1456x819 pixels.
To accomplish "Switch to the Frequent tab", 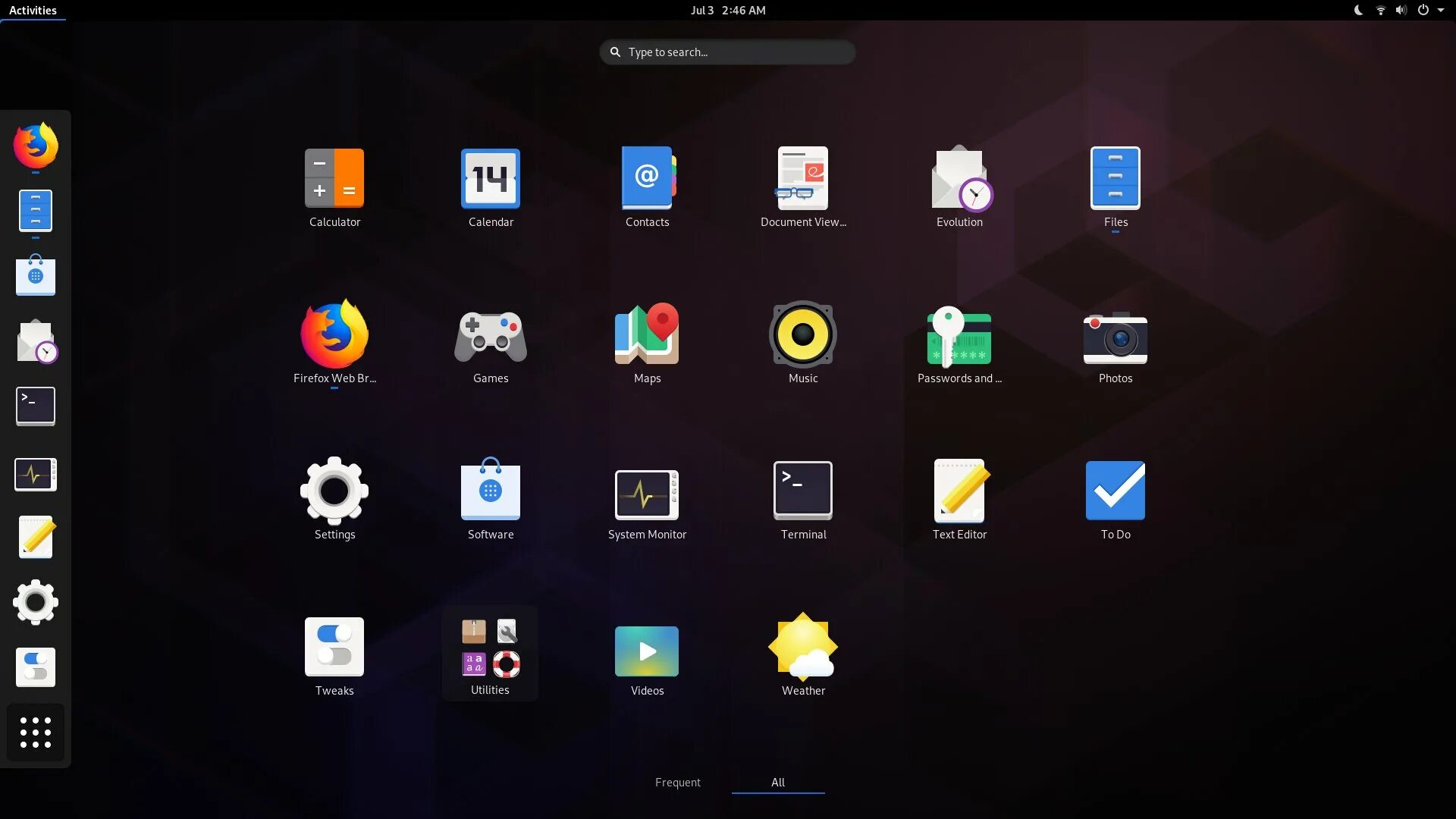I will [x=677, y=783].
